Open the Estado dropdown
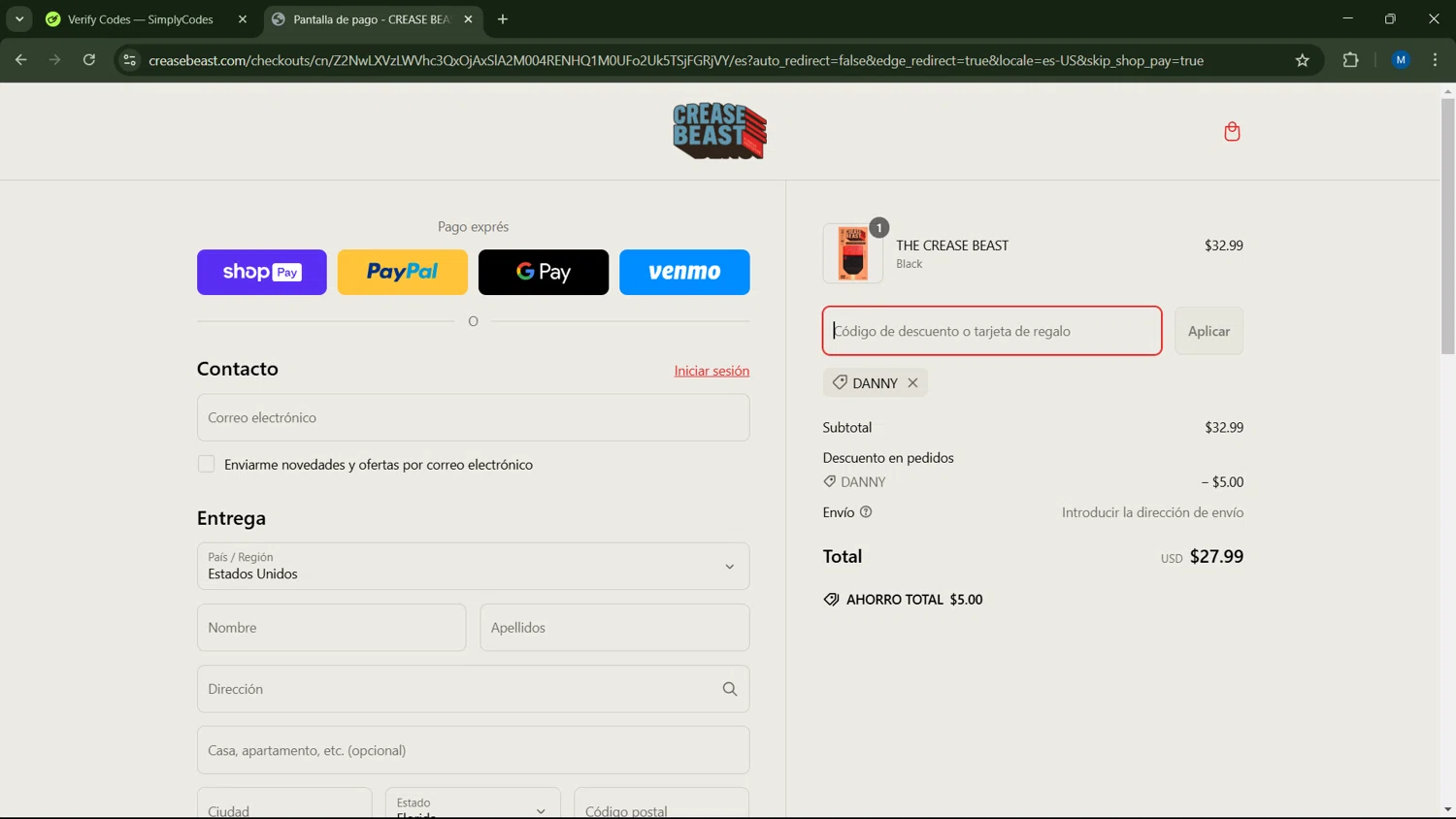Viewport: 1456px width, 819px height. 473,803
